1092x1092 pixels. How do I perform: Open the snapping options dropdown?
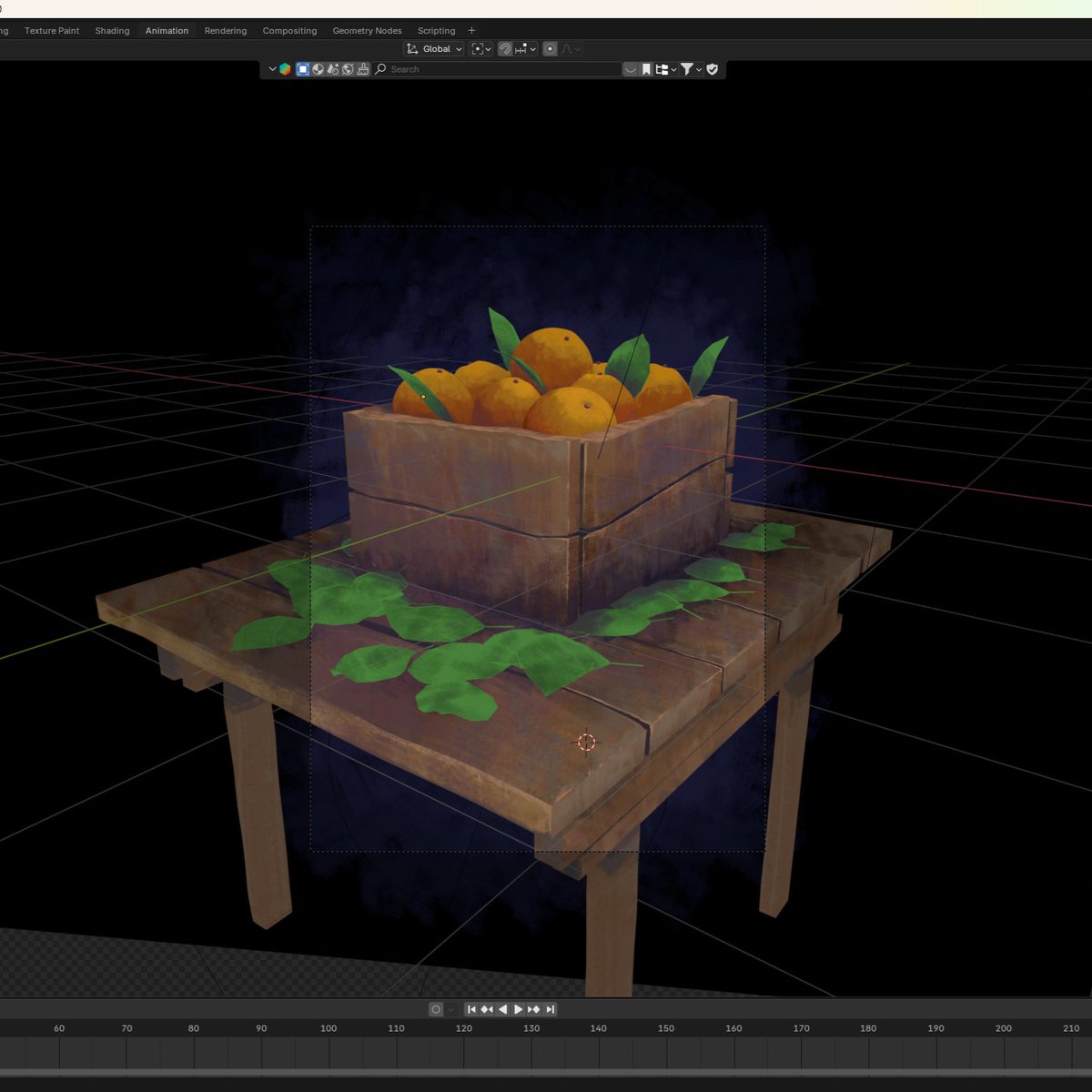[x=525, y=49]
